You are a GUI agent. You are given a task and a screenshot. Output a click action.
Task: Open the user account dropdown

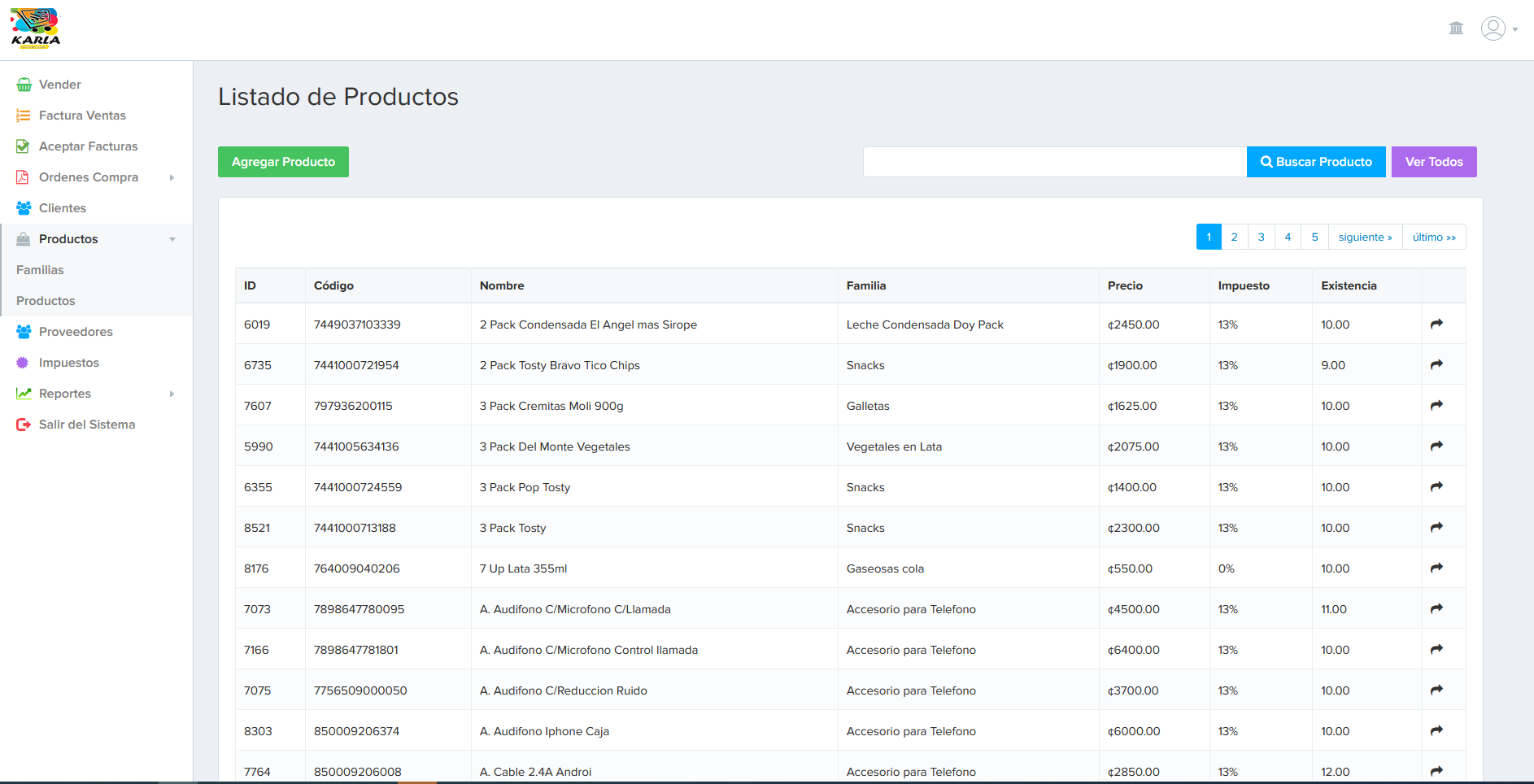point(1499,28)
